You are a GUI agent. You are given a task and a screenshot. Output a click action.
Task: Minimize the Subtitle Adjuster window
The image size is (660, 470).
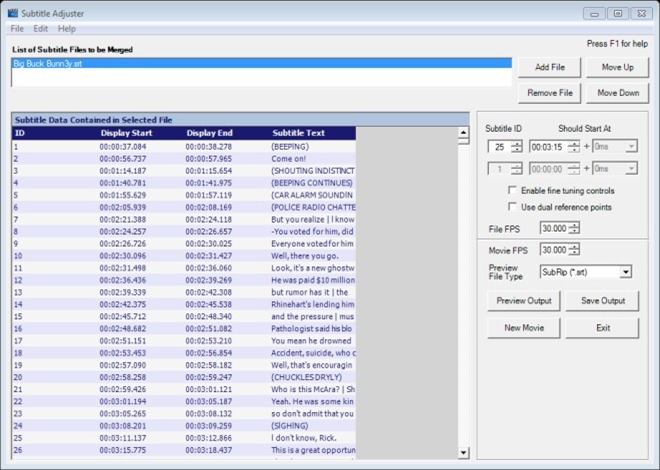coord(594,13)
